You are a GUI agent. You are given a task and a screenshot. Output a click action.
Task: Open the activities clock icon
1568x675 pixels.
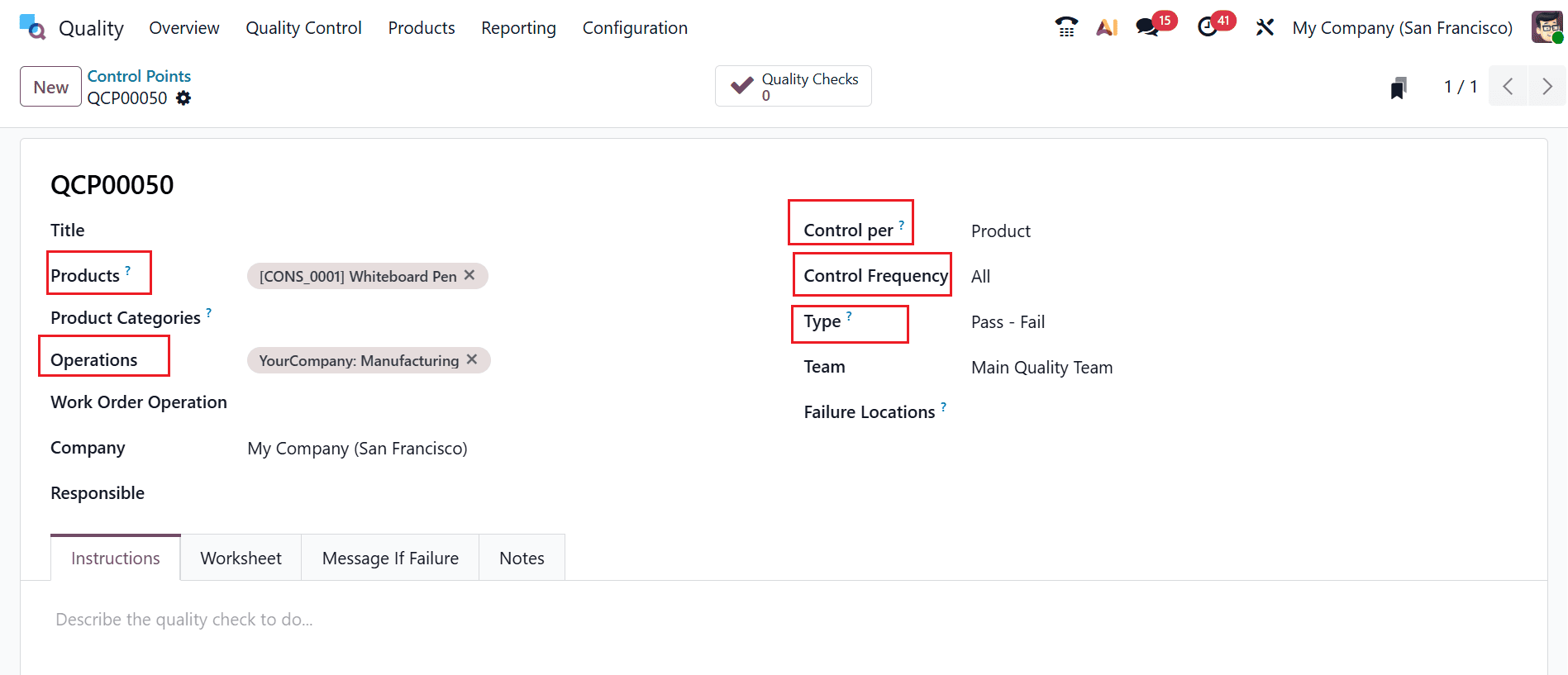coord(1208,27)
